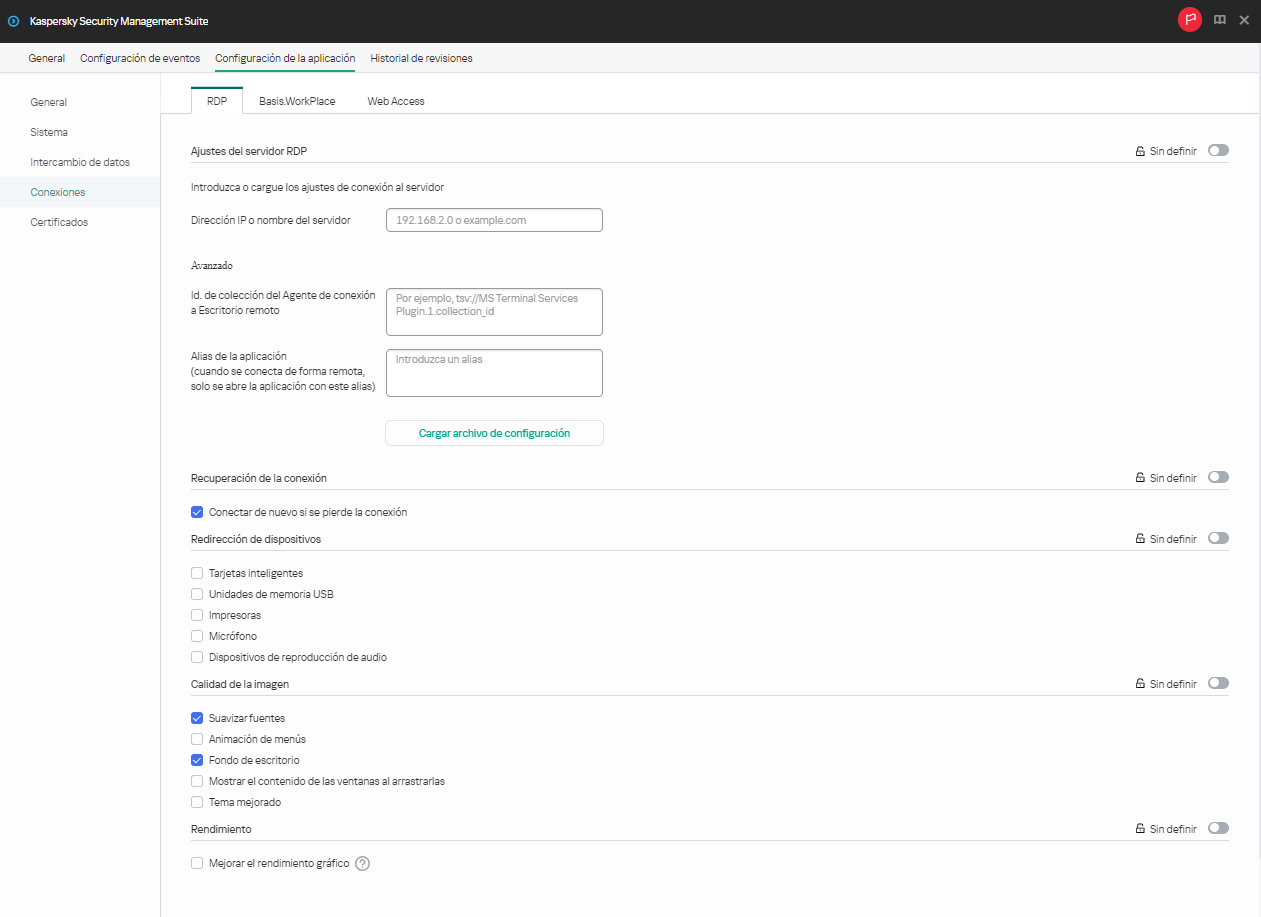The image size is (1261, 917).
Task: Select "Certificados" in the sidebar
Action: coord(59,222)
